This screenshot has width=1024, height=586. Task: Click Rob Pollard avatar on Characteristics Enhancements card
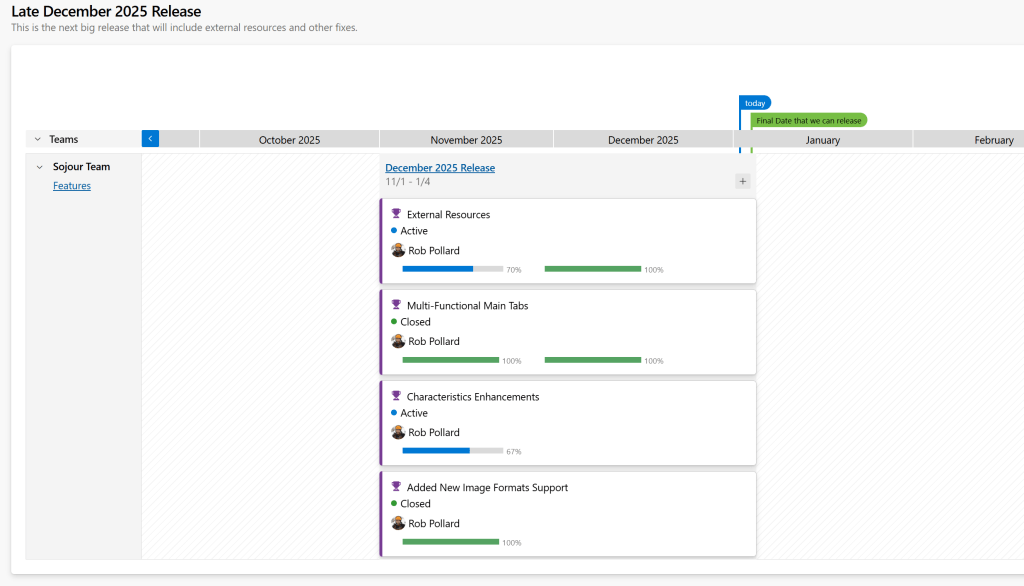(x=398, y=432)
